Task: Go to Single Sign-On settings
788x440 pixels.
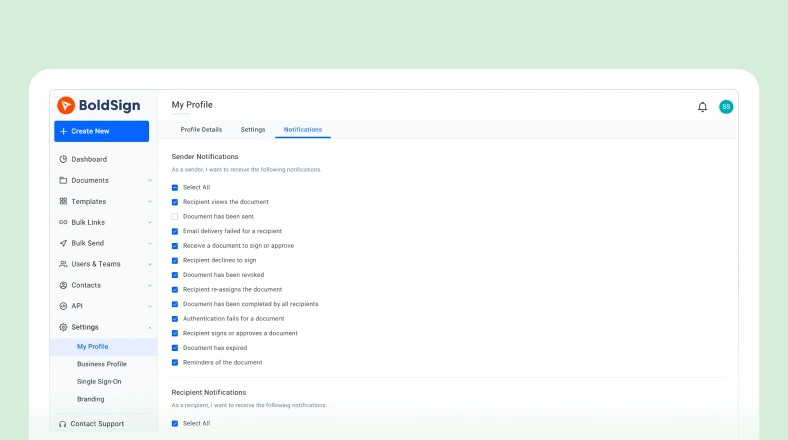Action: point(100,382)
